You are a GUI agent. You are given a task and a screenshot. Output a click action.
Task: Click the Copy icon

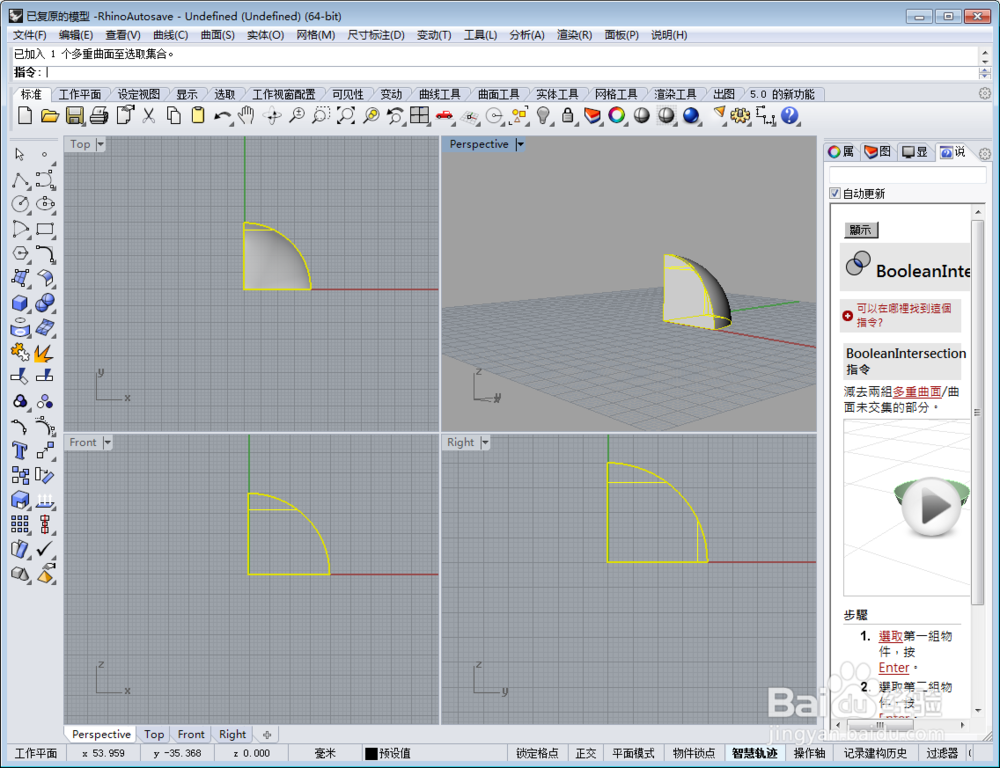tap(173, 115)
